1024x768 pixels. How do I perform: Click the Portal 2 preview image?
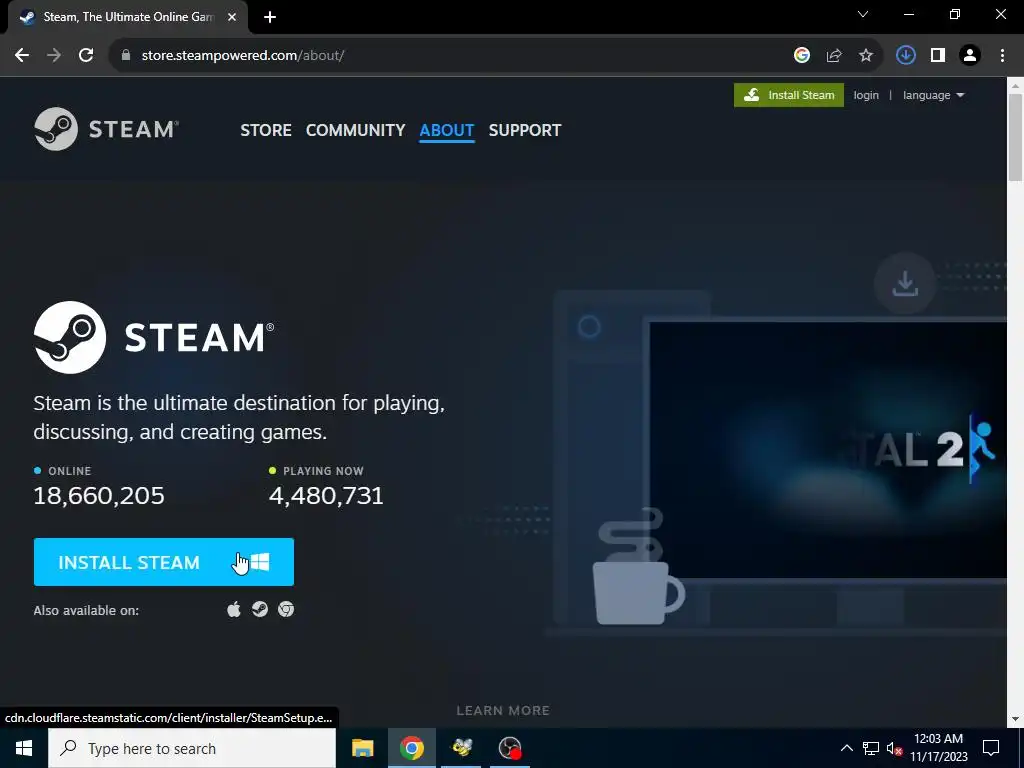click(x=828, y=449)
